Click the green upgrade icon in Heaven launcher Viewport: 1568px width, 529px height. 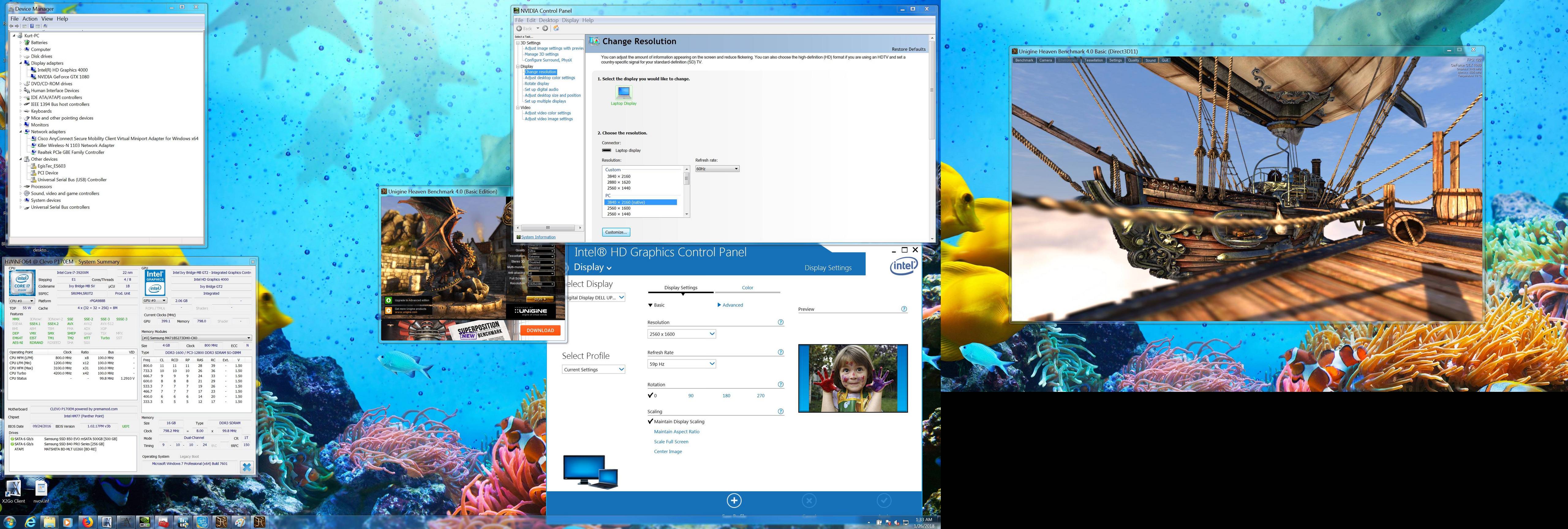coord(388,300)
